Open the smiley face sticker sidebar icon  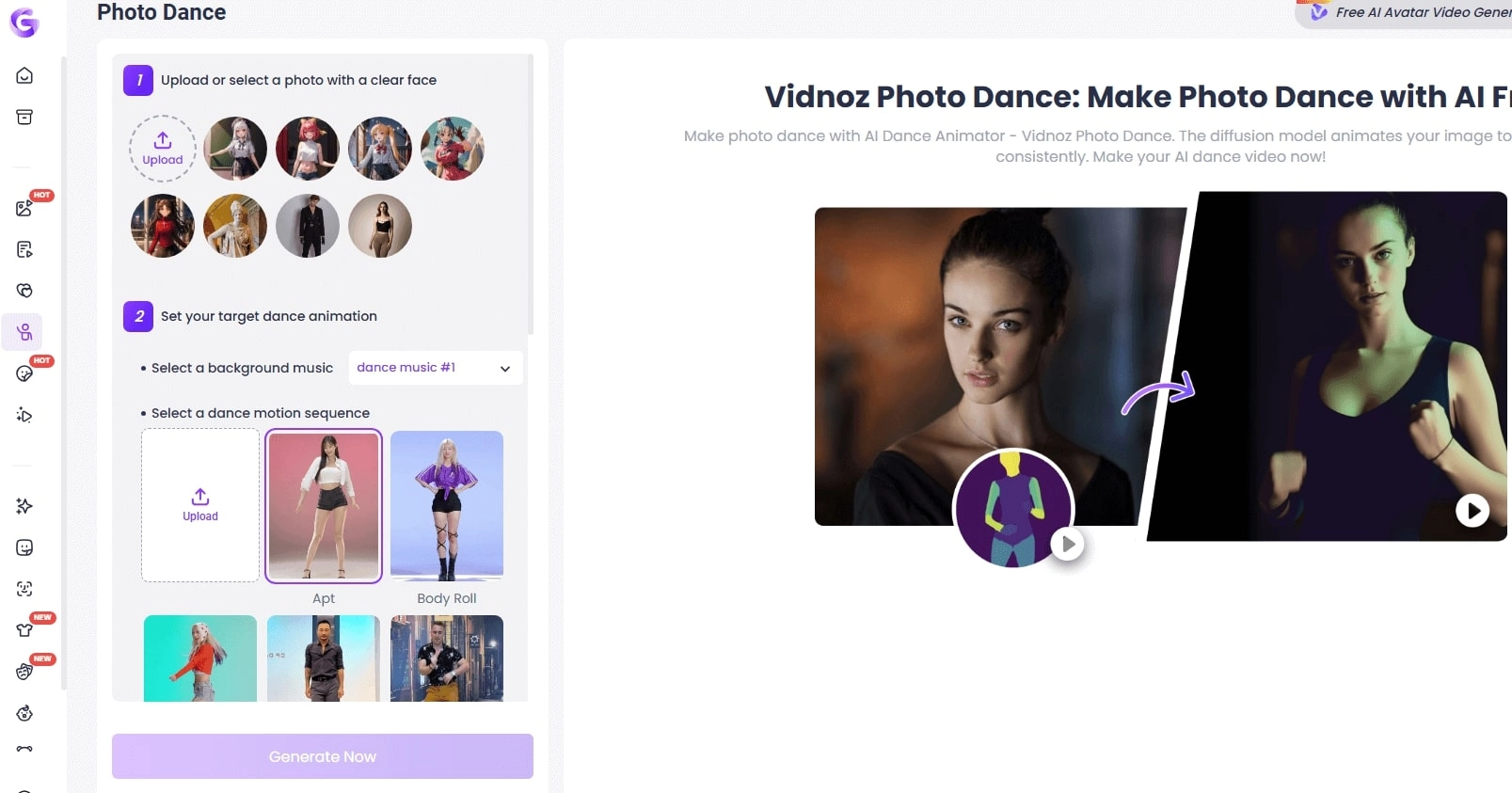coord(24,373)
